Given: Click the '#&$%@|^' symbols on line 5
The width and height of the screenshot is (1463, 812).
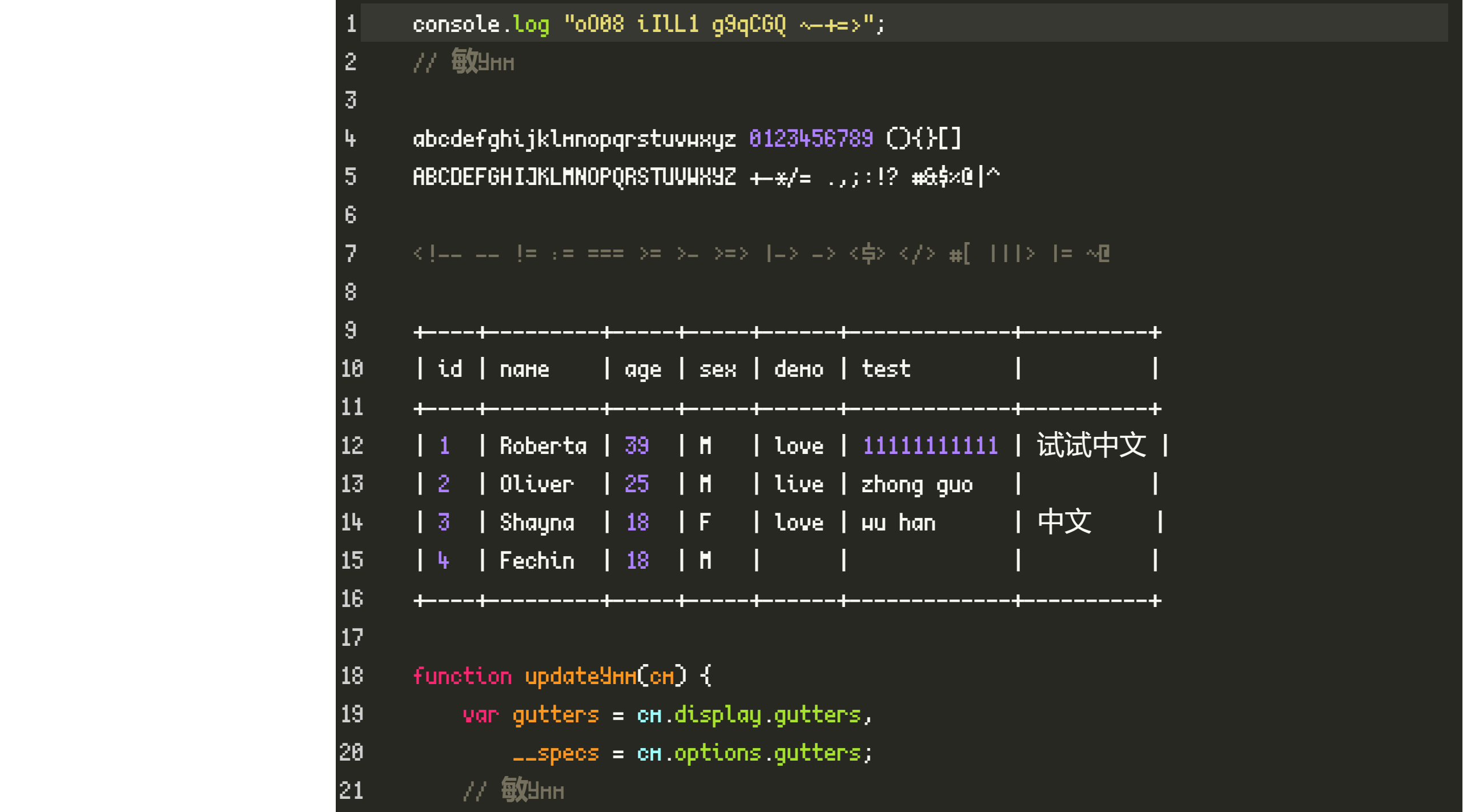Looking at the screenshot, I should click(x=955, y=176).
